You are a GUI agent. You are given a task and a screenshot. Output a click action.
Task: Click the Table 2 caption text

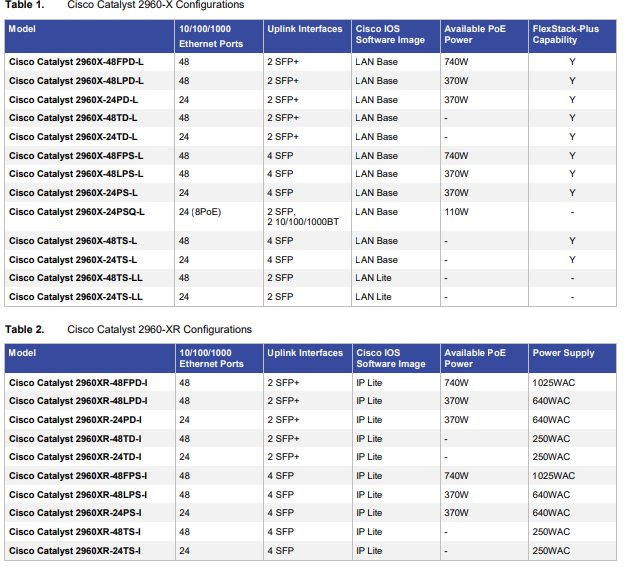coord(159,329)
